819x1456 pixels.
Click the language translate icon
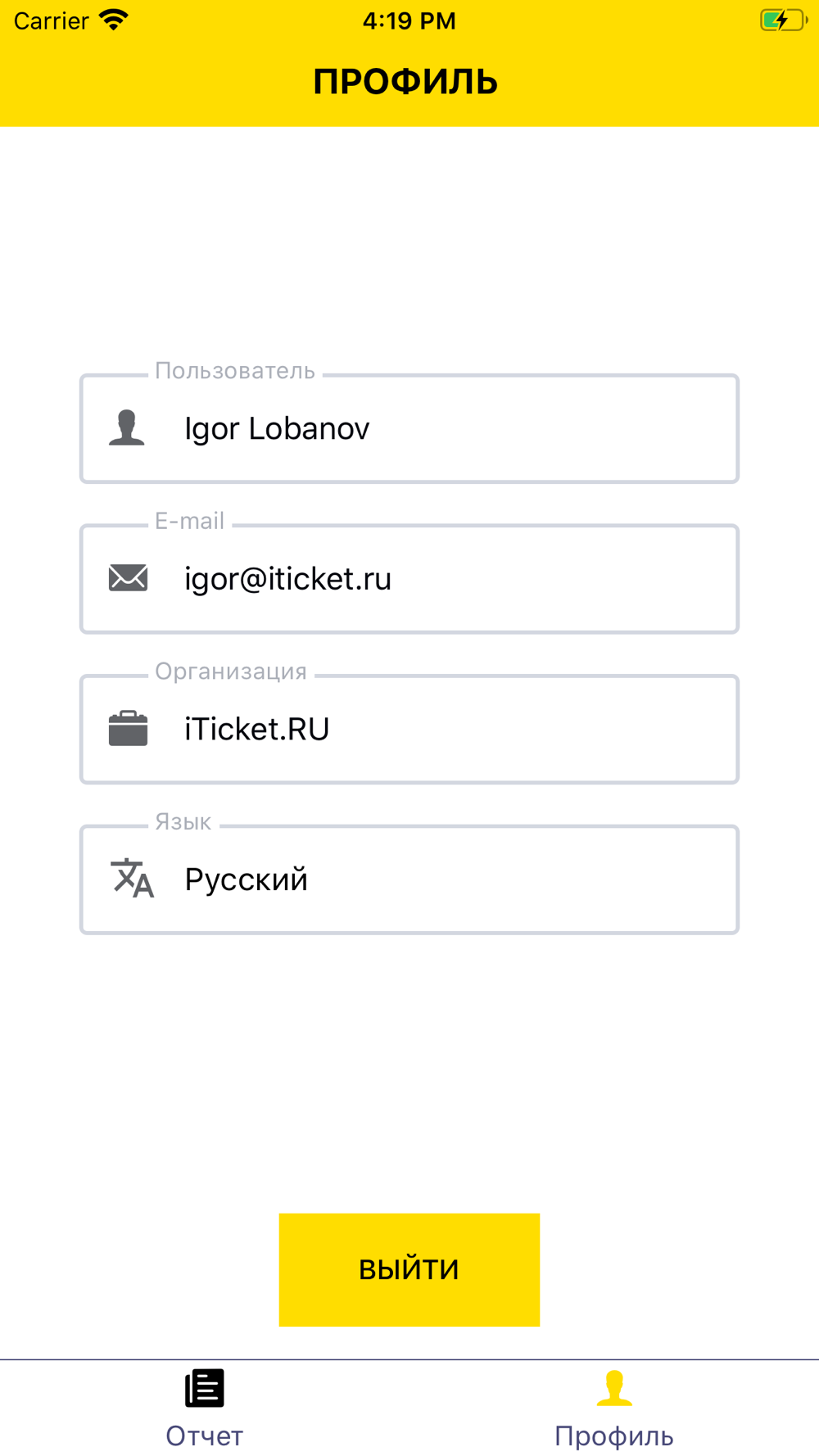point(132,878)
